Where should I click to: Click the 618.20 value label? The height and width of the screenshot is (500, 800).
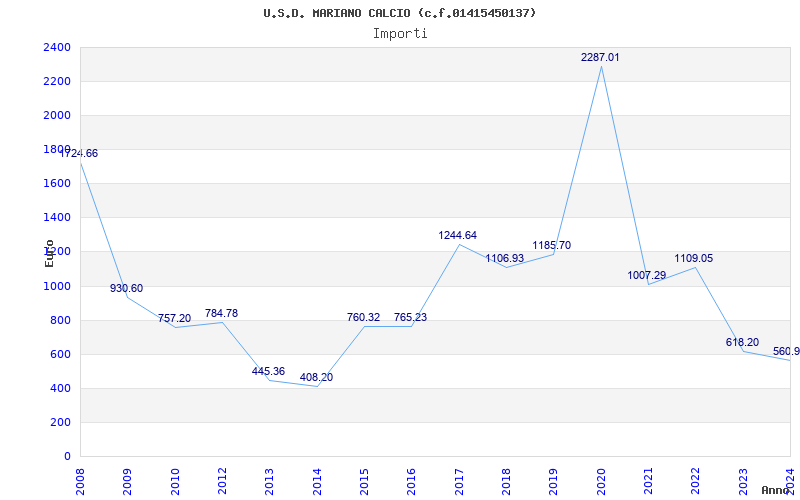coord(742,342)
